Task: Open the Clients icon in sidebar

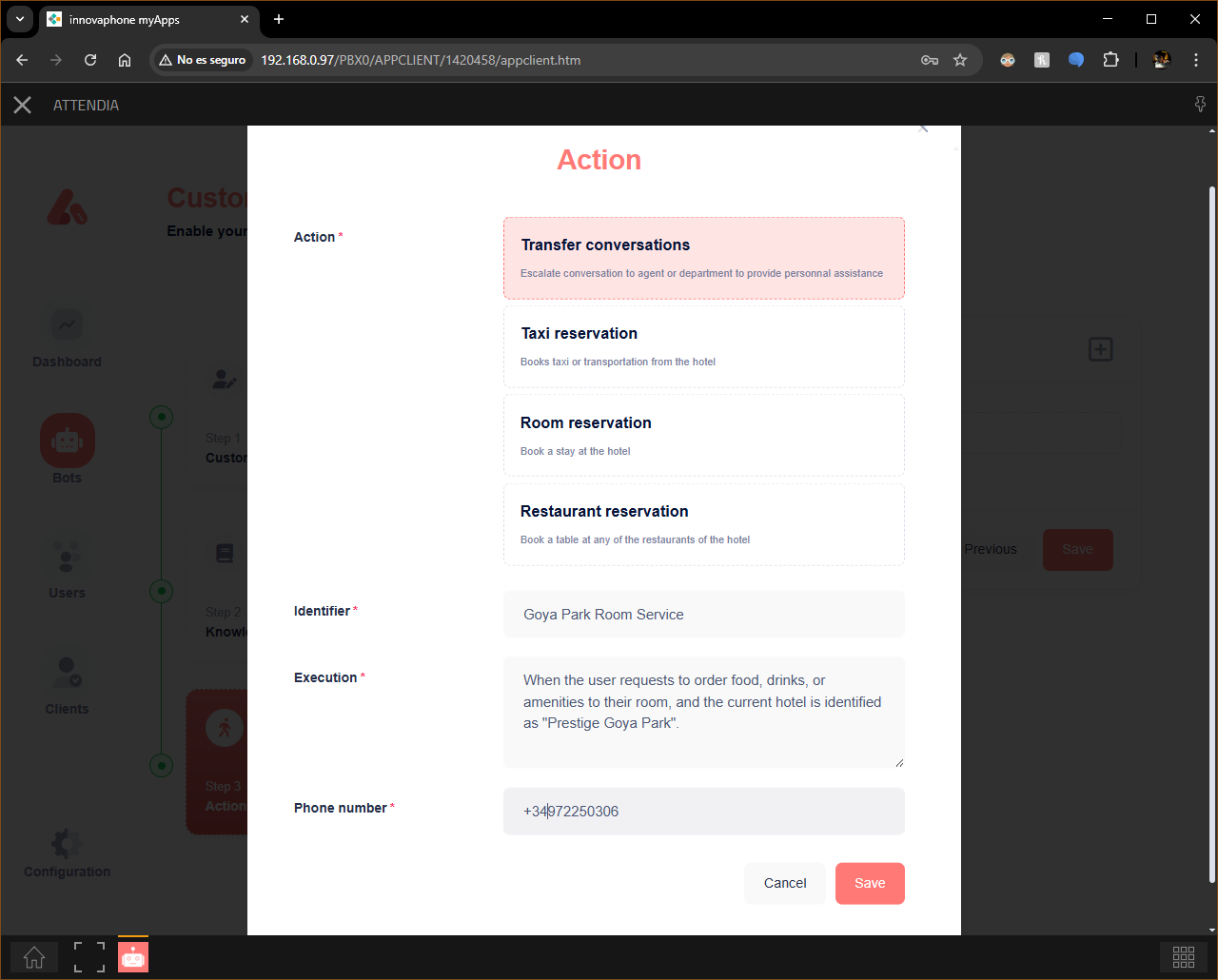Action: coord(67,672)
